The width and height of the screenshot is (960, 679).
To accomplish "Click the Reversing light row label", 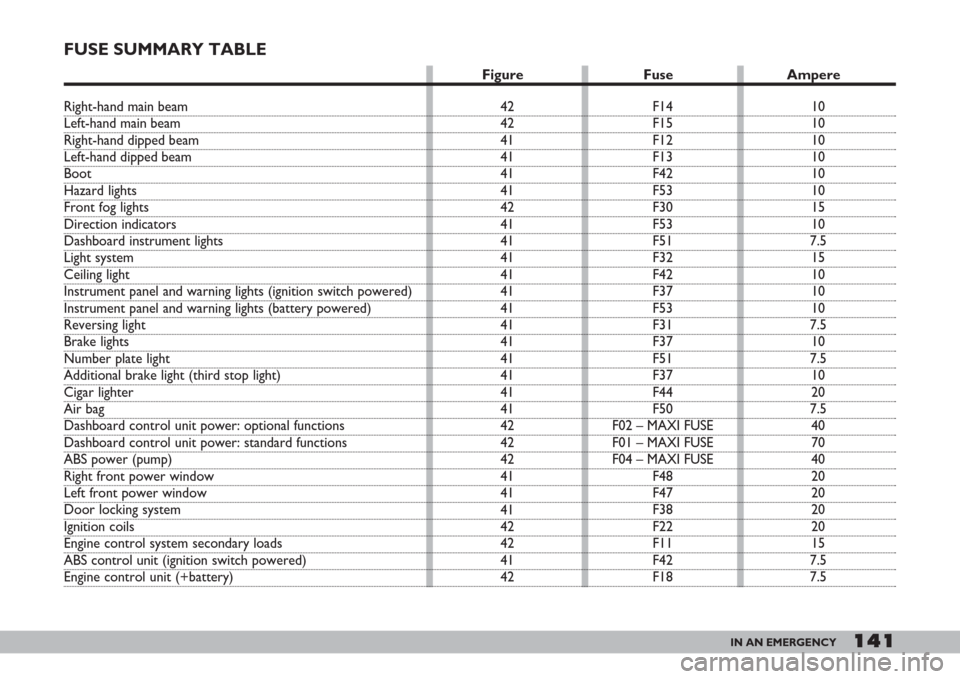I will 105,325.
